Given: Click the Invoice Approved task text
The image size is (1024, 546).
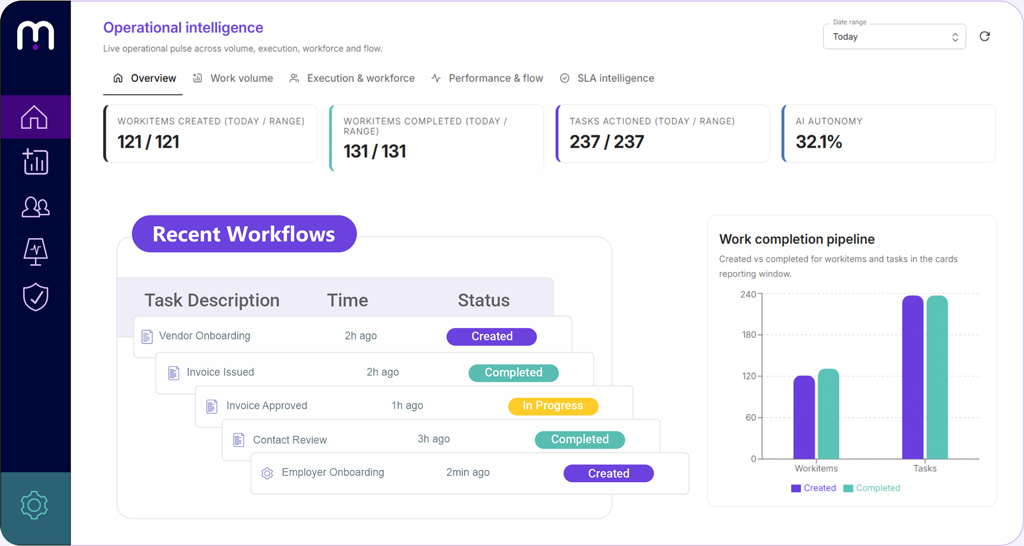Looking at the screenshot, I should (266, 406).
